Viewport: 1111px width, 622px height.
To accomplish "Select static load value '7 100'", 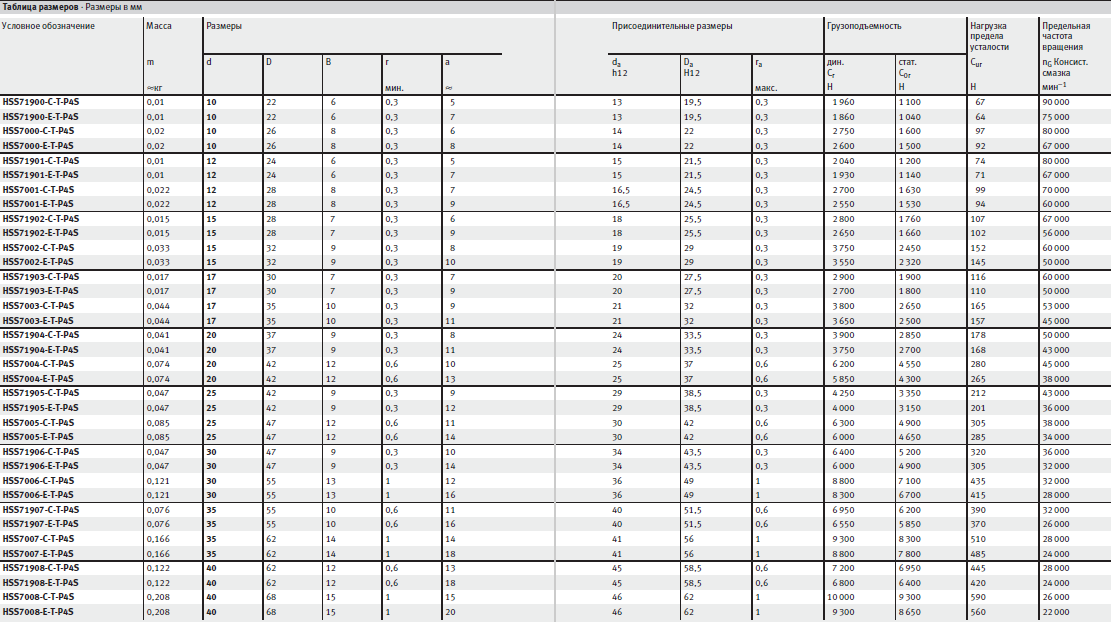I will pyautogui.click(x=910, y=481).
